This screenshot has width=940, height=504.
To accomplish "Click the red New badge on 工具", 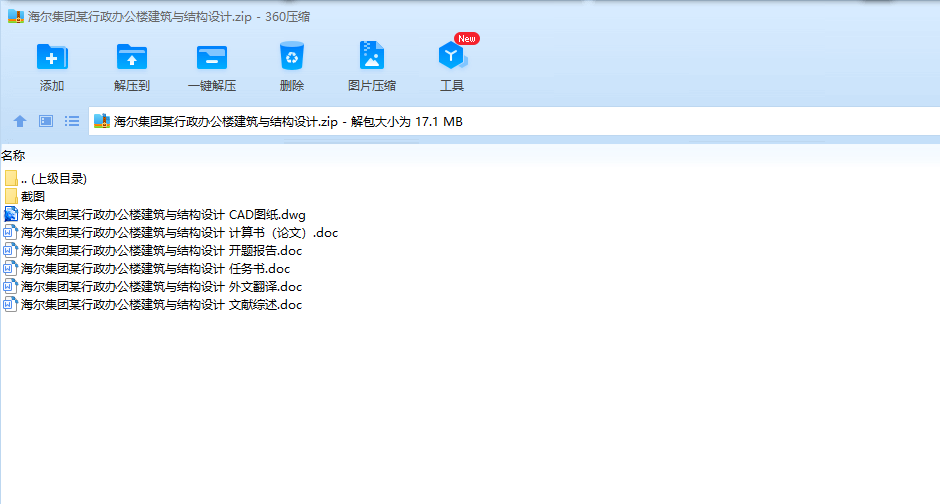I will click(466, 38).
